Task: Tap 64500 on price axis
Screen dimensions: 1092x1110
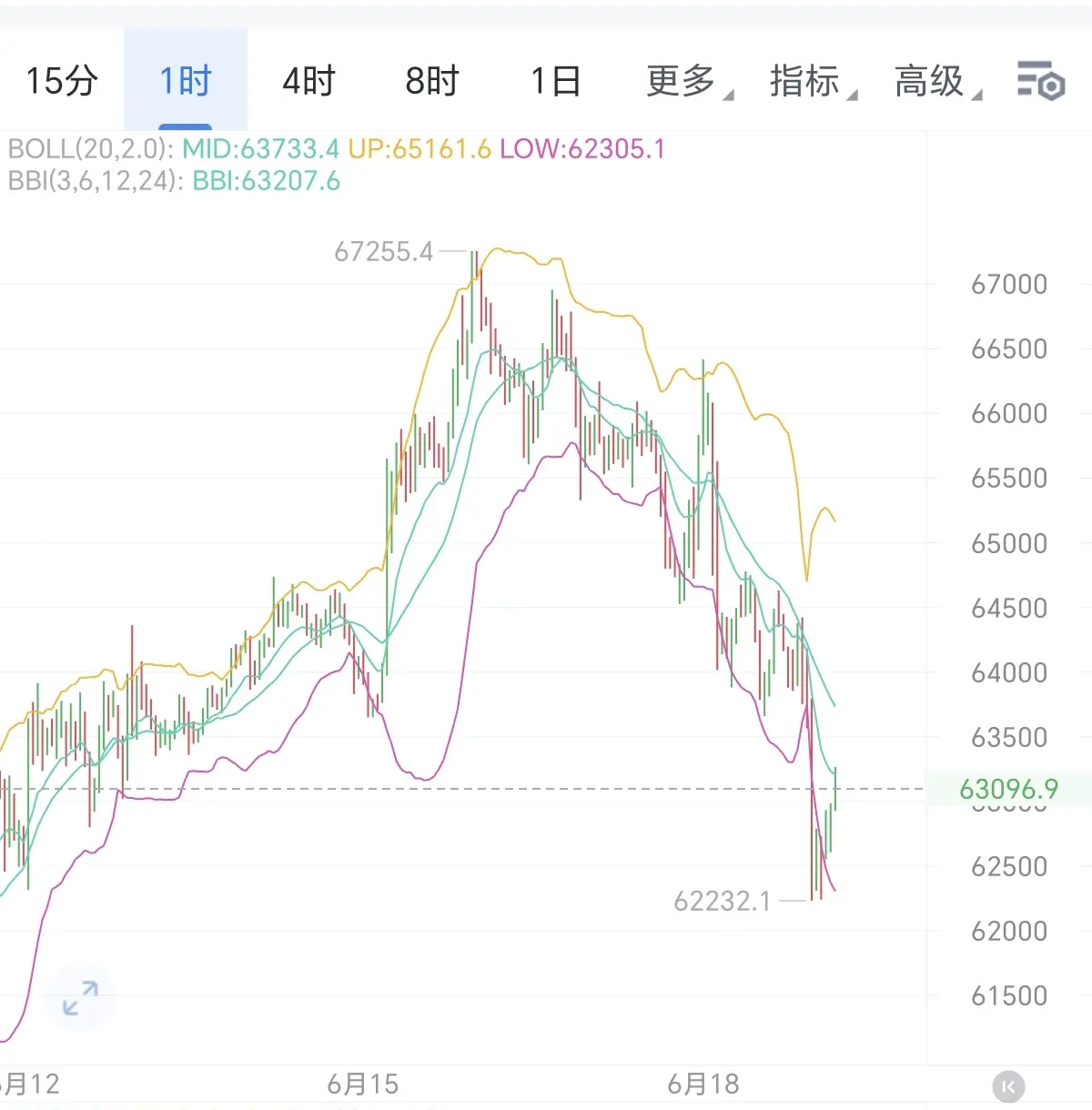Action: point(1009,609)
